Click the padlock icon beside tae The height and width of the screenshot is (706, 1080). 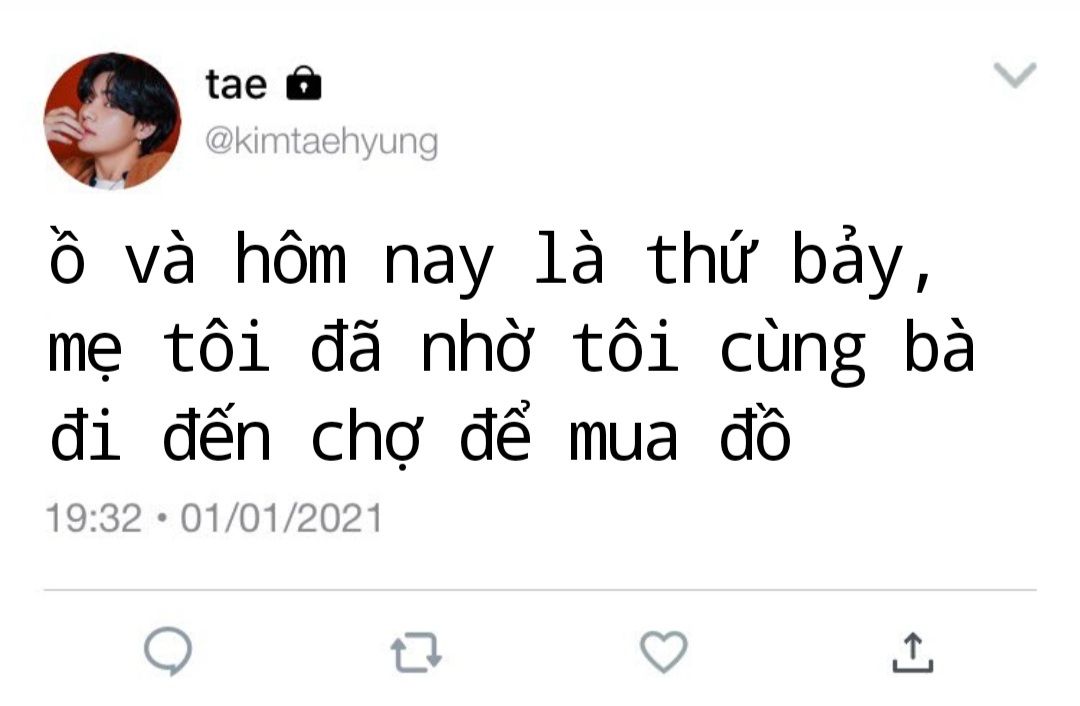[304, 83]
